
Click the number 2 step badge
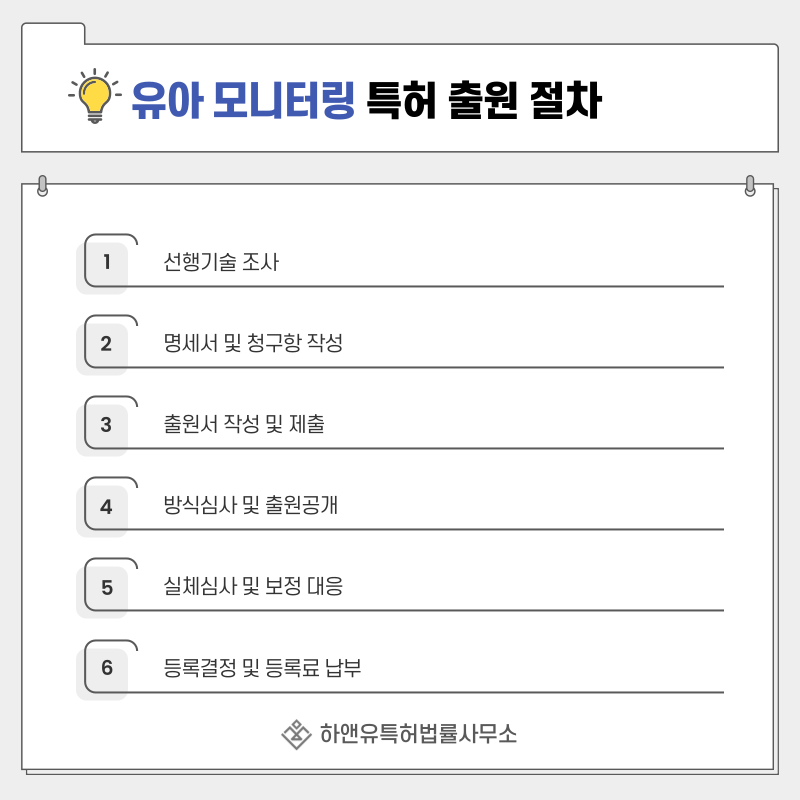point(106,344)
